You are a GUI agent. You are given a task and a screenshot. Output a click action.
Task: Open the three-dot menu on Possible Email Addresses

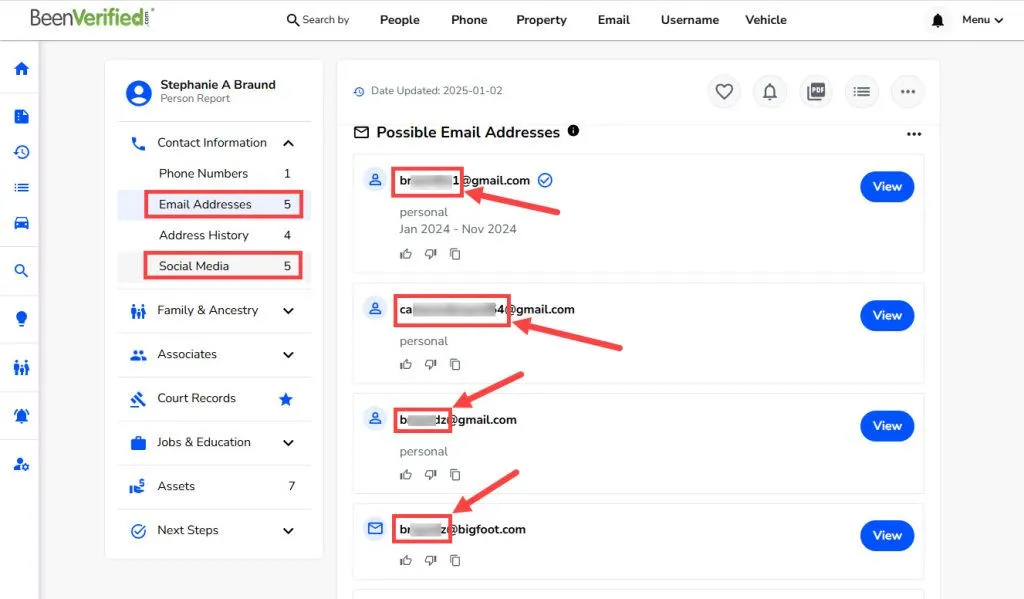click(x=913, y=133)
